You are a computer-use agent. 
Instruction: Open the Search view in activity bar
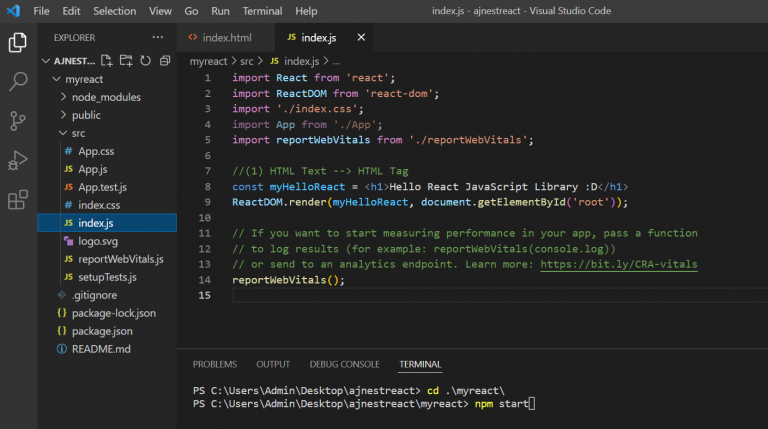17,82
